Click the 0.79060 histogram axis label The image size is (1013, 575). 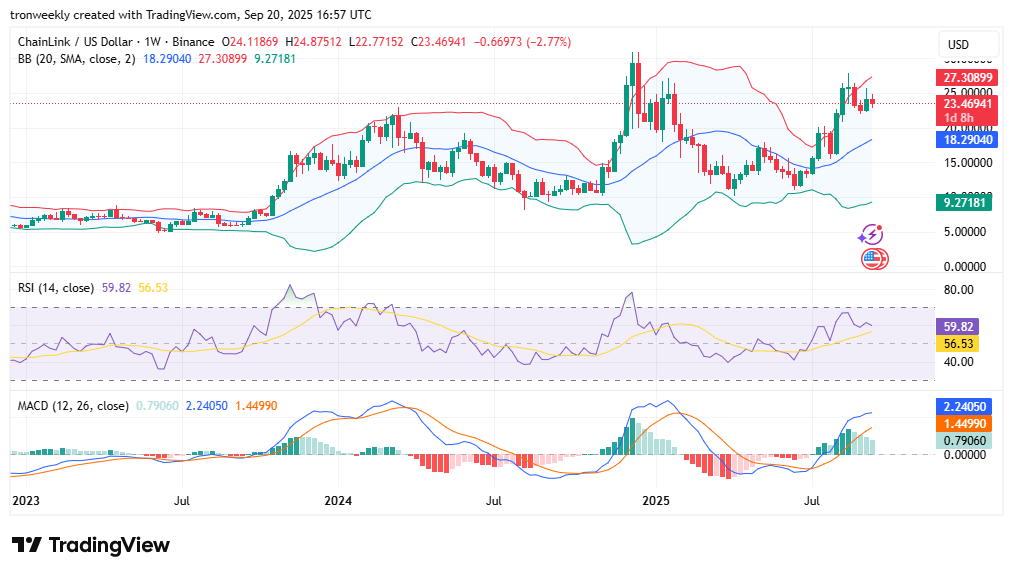tap(964, 441)
